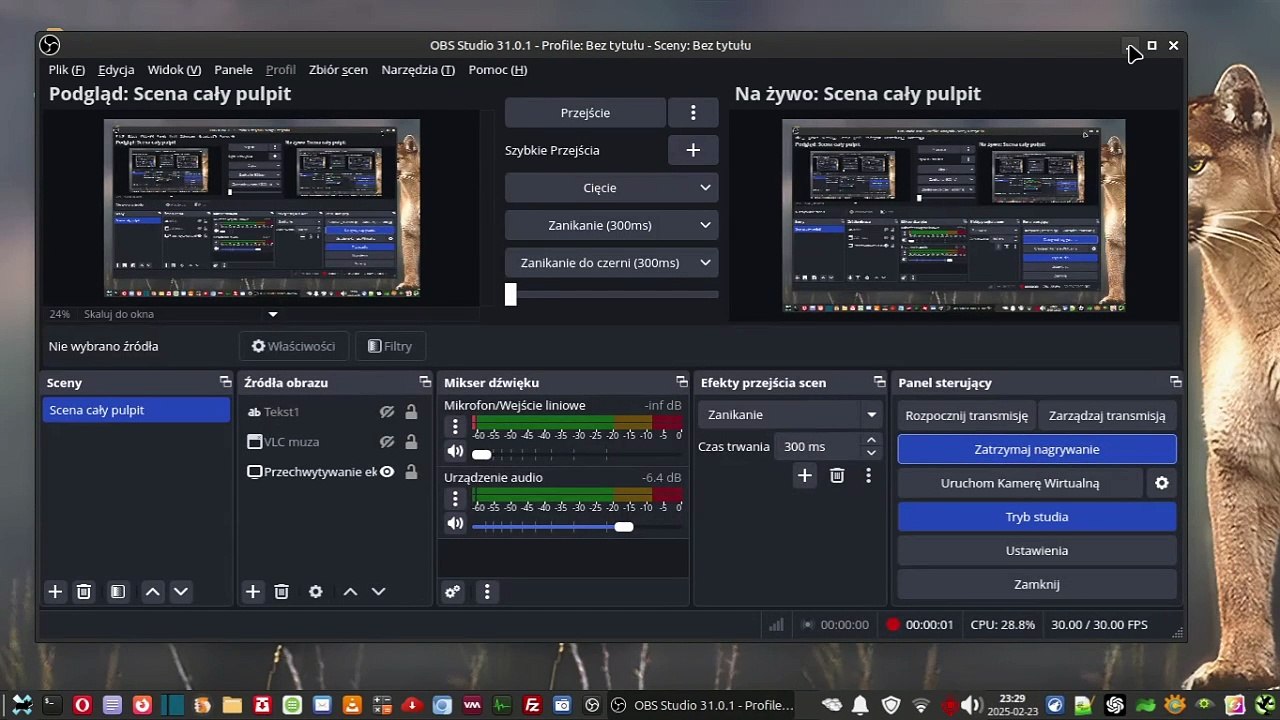Click Rozpocznij transmisję
This screenshot has height=720, width=1280.
[x=966, y=416]
